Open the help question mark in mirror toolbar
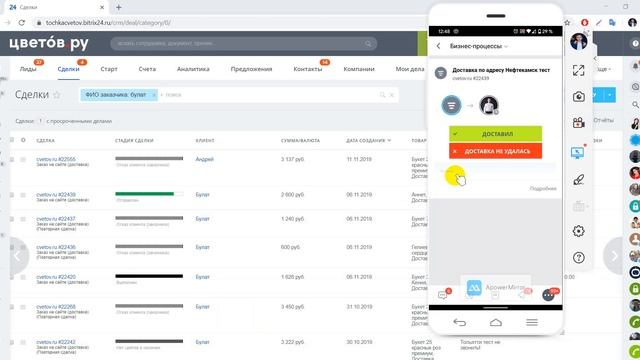The width and height of the screenshot is (640, 360). point(578,258)
